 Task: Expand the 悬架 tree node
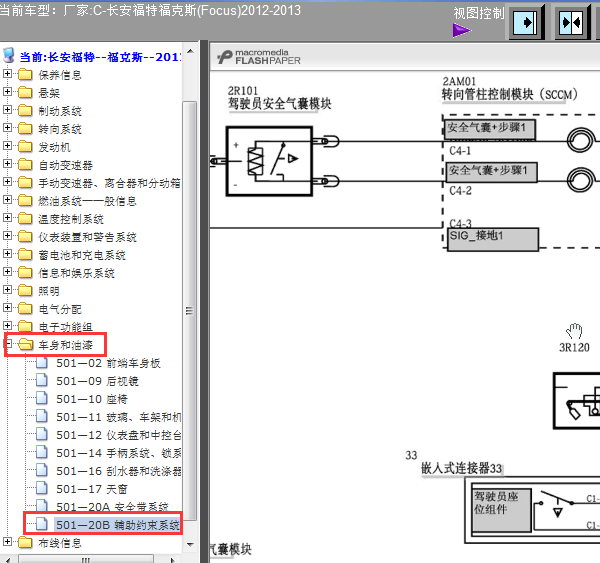[7, 91]
